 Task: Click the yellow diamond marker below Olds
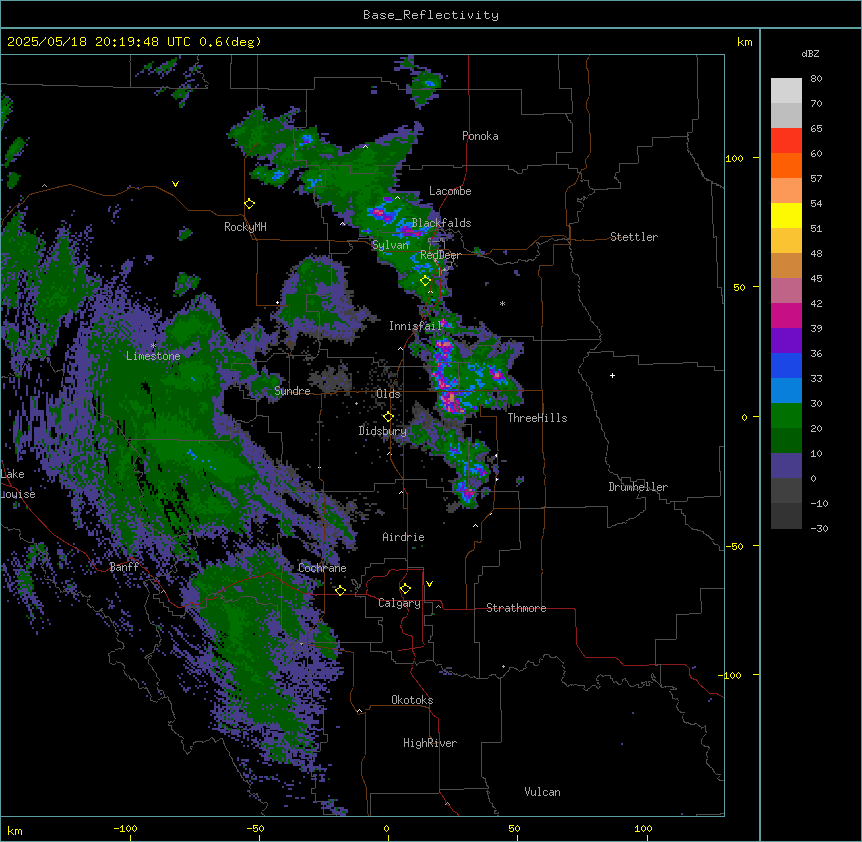(388, 416)
